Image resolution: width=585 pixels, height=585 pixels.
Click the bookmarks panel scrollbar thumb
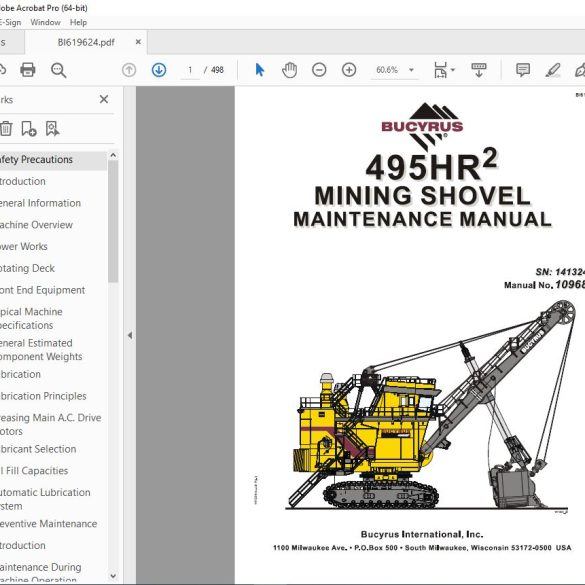[x=113, y=222]
